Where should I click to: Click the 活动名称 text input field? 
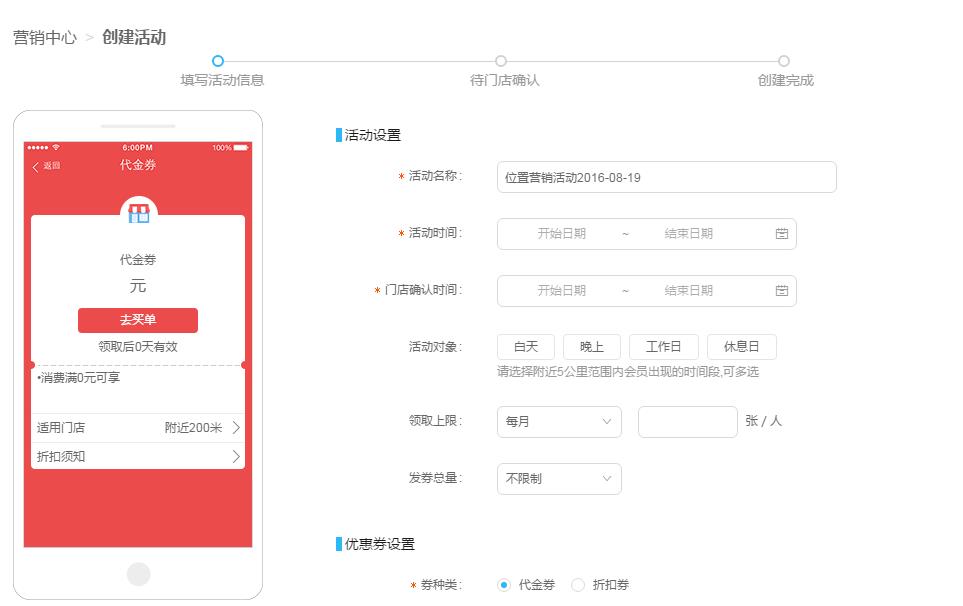(666, 177)
